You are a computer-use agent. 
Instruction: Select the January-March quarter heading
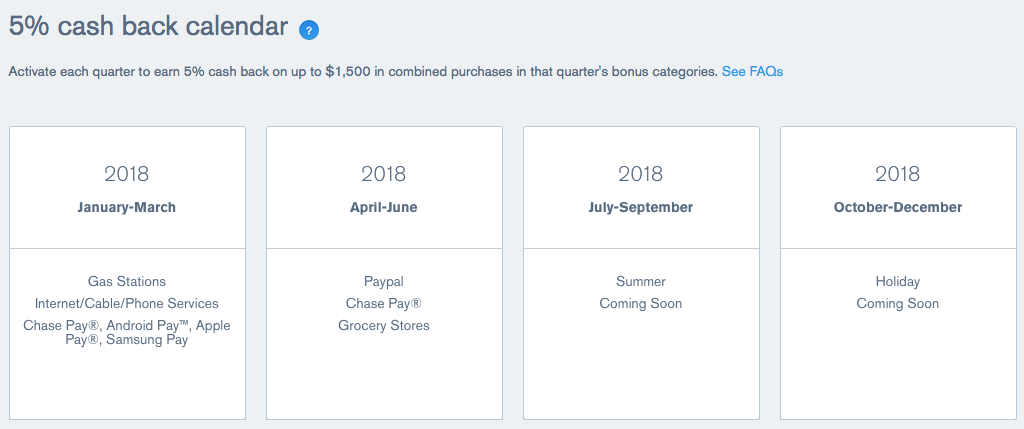(127, 208)
